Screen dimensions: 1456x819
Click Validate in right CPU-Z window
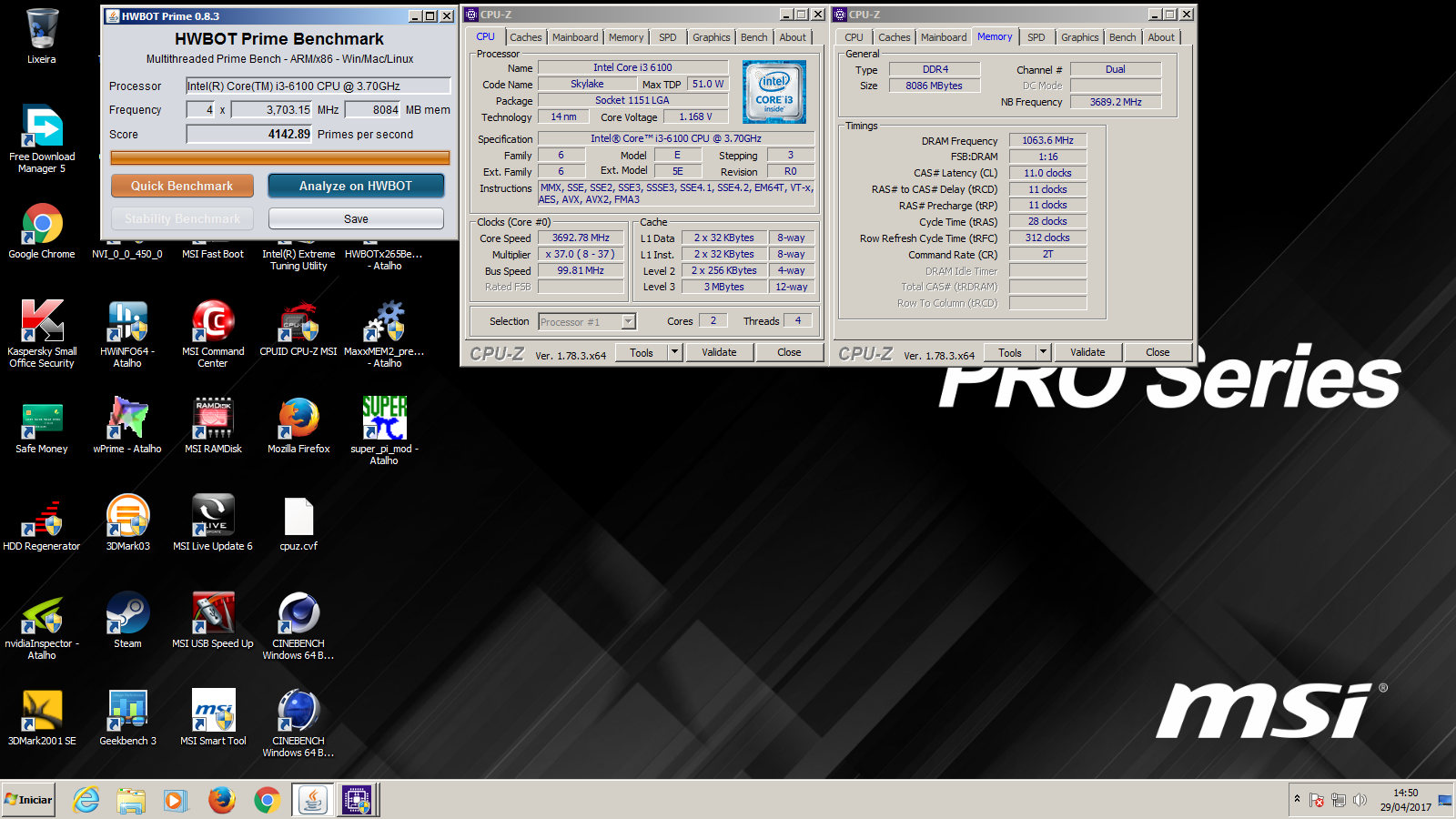1087,352
